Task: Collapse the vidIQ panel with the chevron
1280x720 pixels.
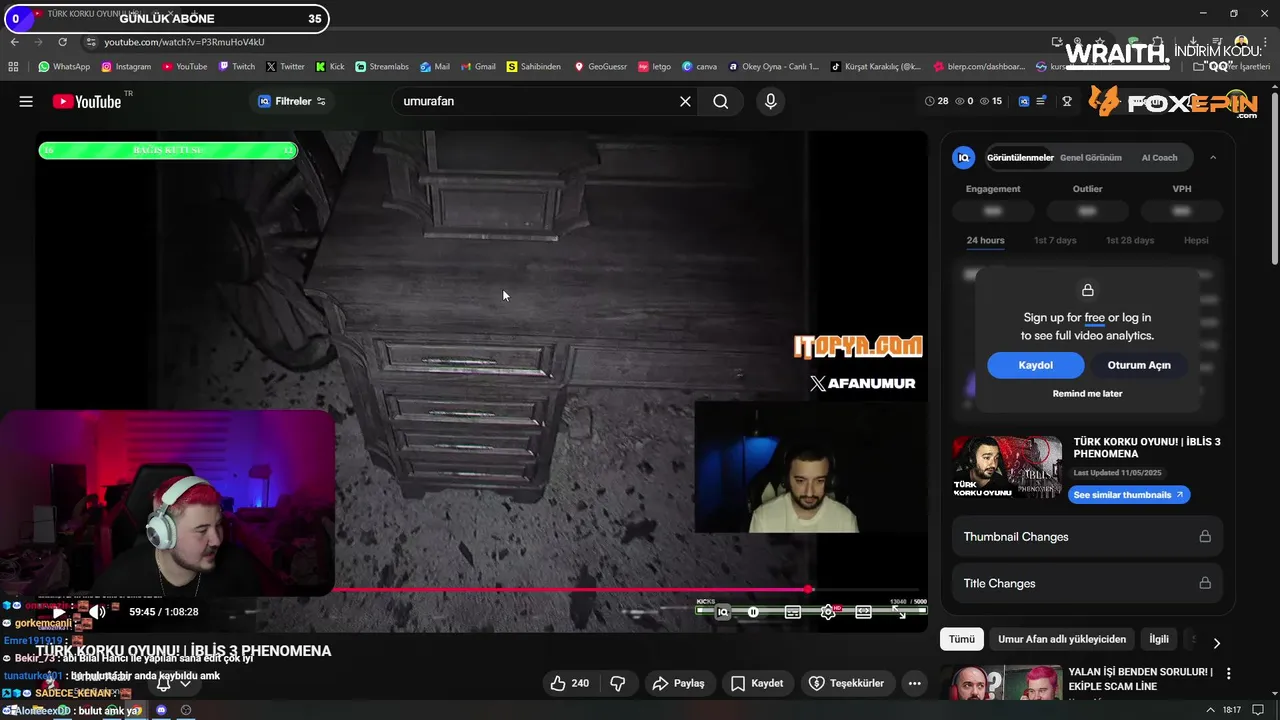Action: (x=1213, y=157)
